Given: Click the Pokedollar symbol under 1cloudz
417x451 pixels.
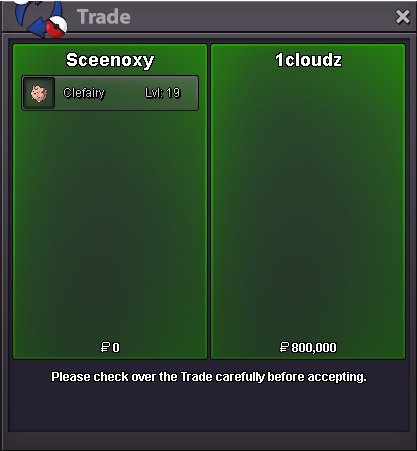Looking at the screenshot, I should click(284, 347).
